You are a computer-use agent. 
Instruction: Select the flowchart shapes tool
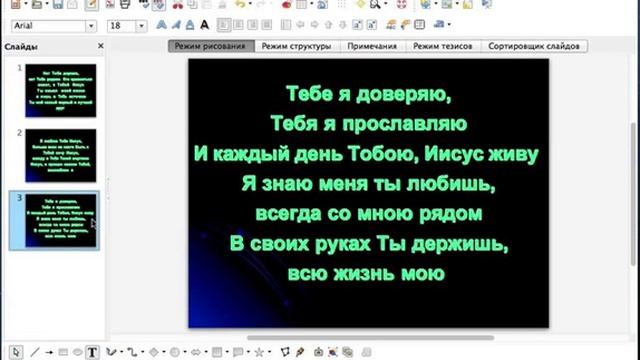(217, 352)
